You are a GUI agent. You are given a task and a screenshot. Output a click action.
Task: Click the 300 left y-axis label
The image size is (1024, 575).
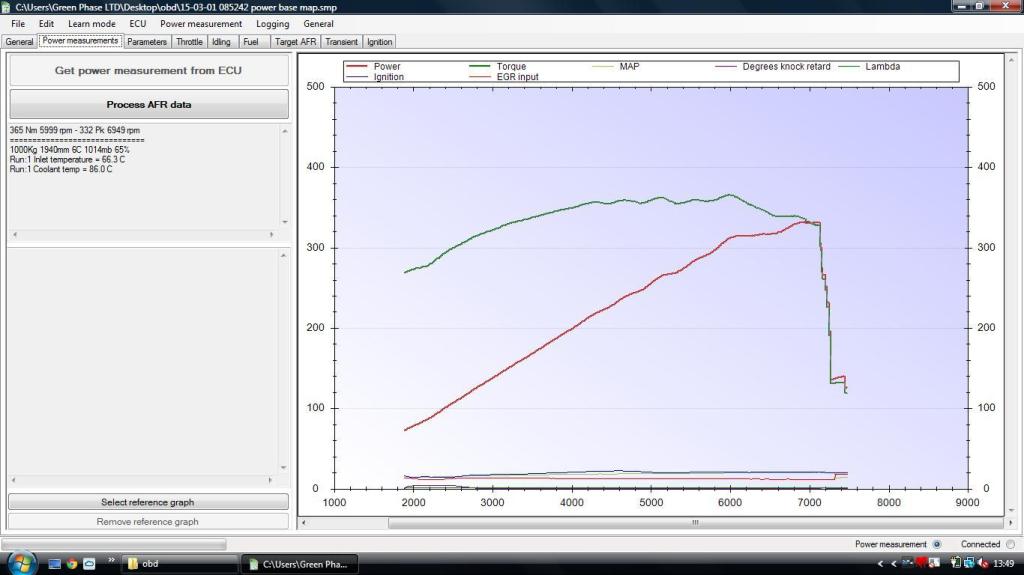click(315, 248)
